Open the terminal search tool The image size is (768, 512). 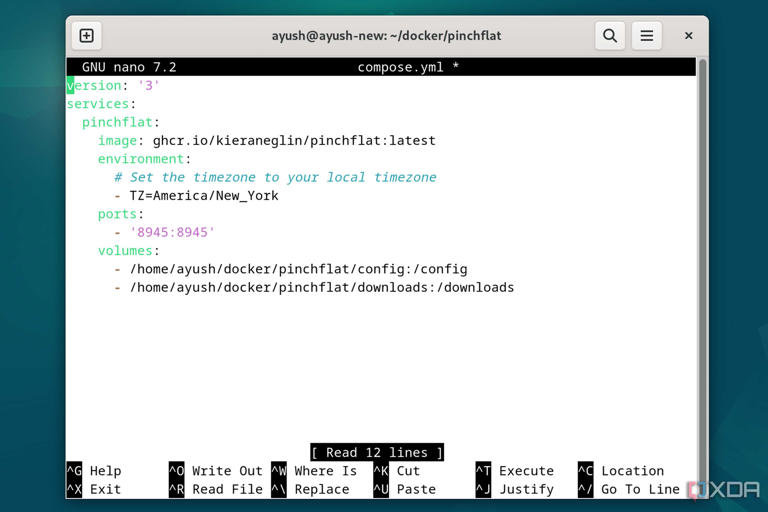pyautogui.click(x=610, y=36)
